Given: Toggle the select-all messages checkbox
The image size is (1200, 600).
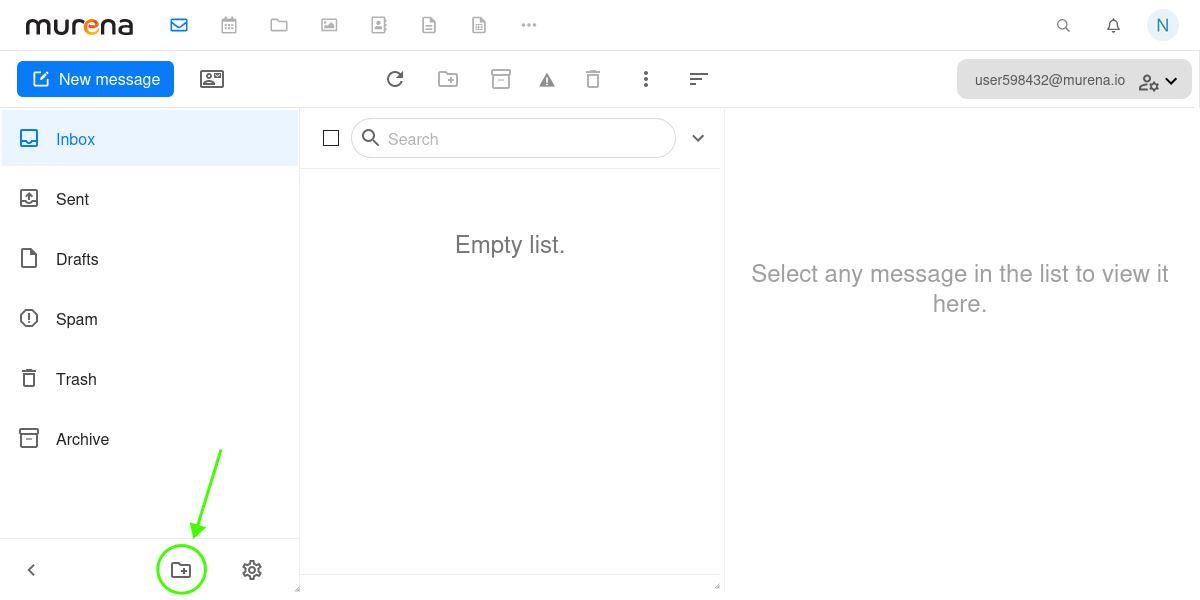Looking at the screenshot, I should 331,138.
